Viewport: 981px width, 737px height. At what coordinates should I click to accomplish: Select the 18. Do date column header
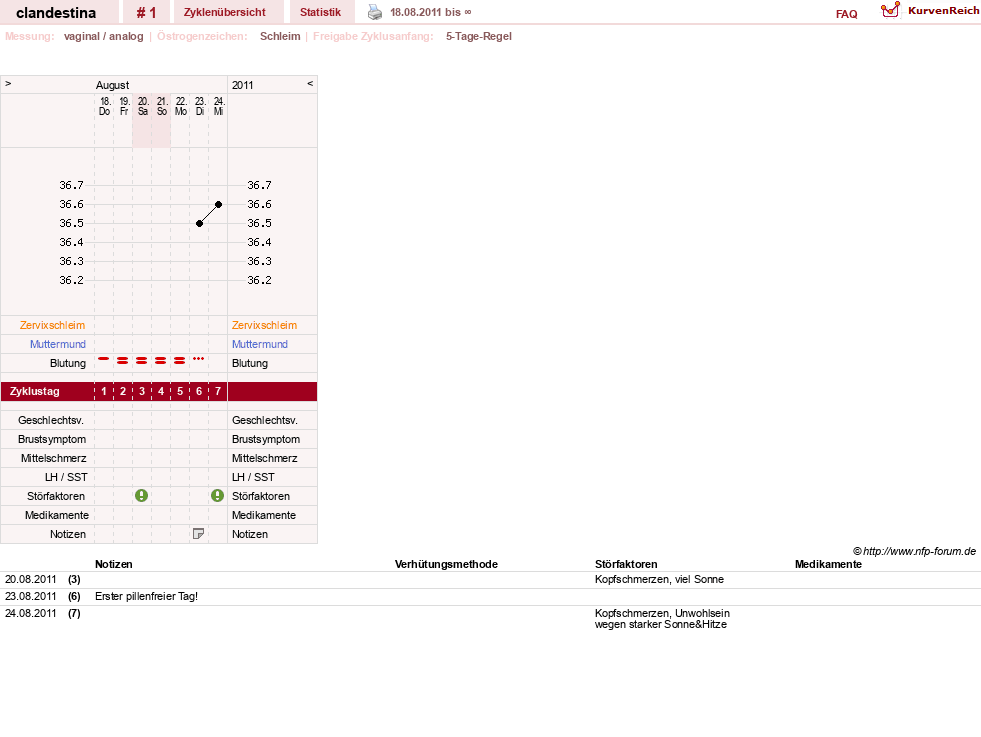(104, 106)
